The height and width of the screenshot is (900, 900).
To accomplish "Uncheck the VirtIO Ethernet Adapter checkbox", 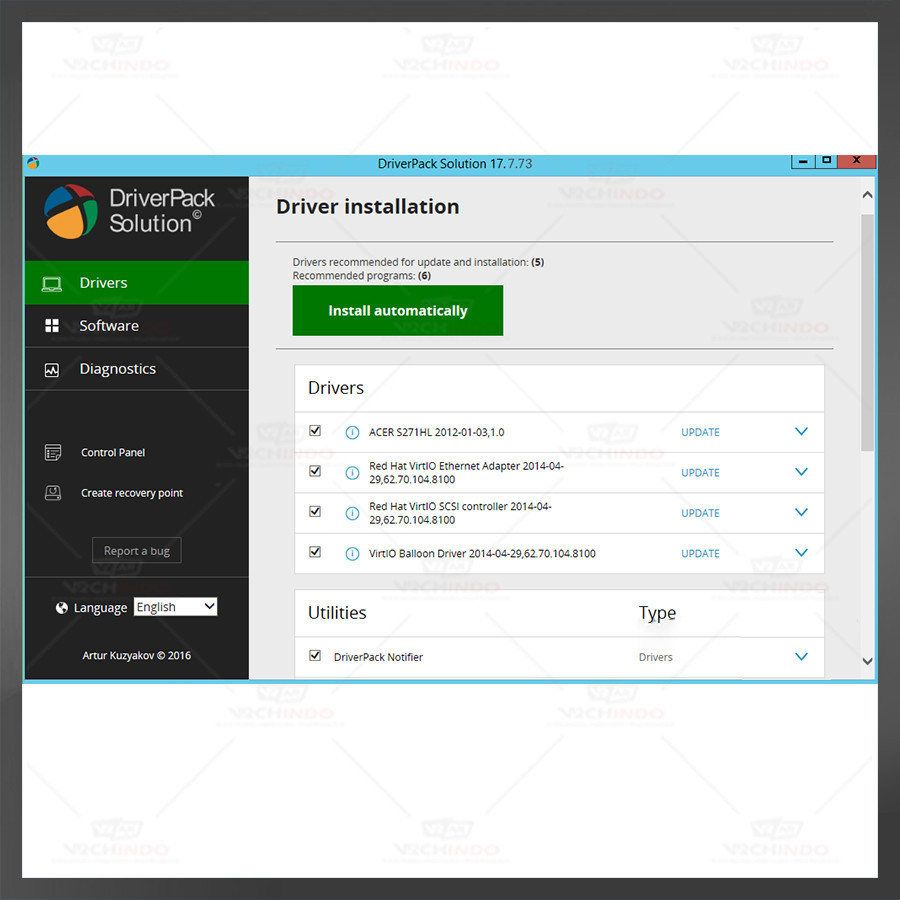I will 315,471.
